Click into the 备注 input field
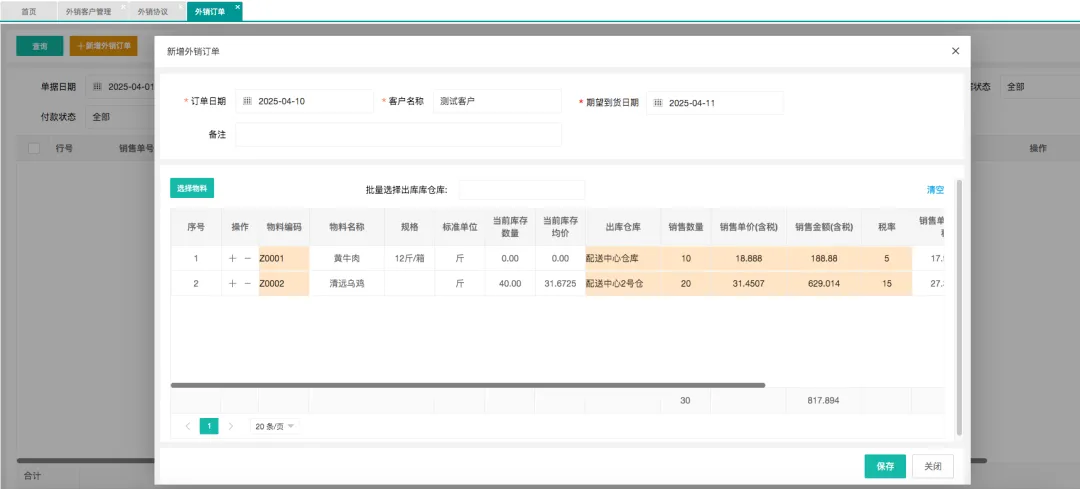 pyautogui.click(x=398, y=135)
